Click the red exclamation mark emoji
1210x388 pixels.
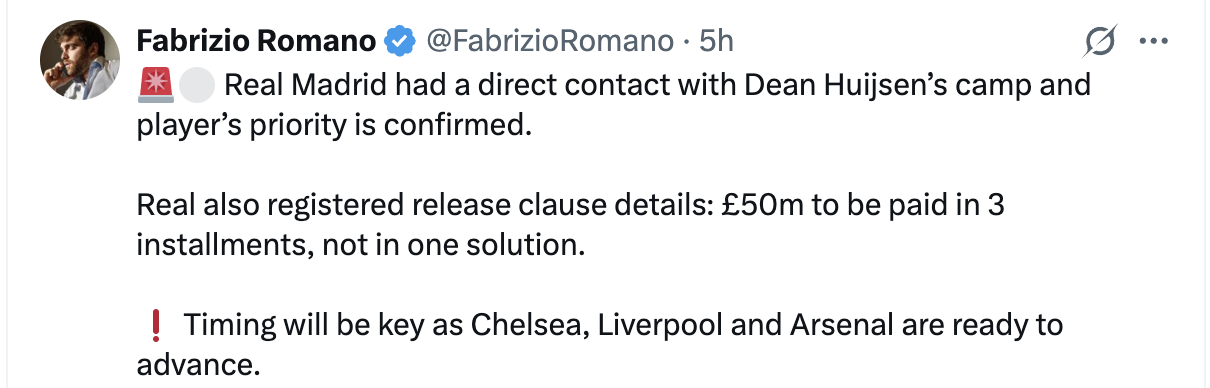155,325
